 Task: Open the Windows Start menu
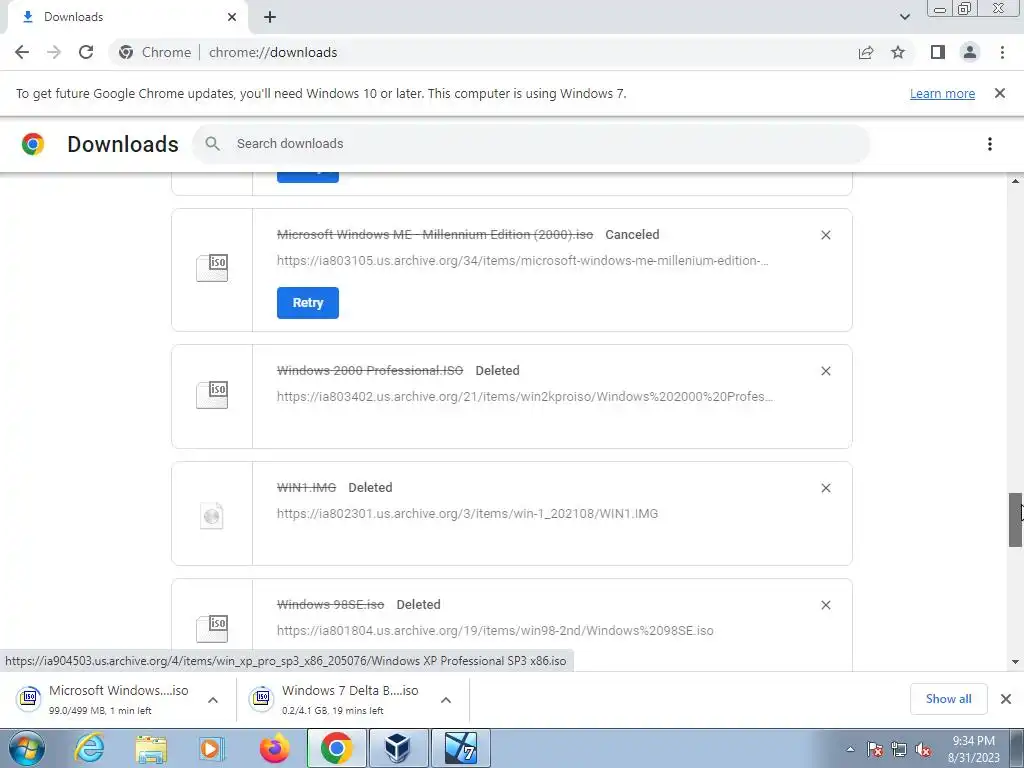26,748
